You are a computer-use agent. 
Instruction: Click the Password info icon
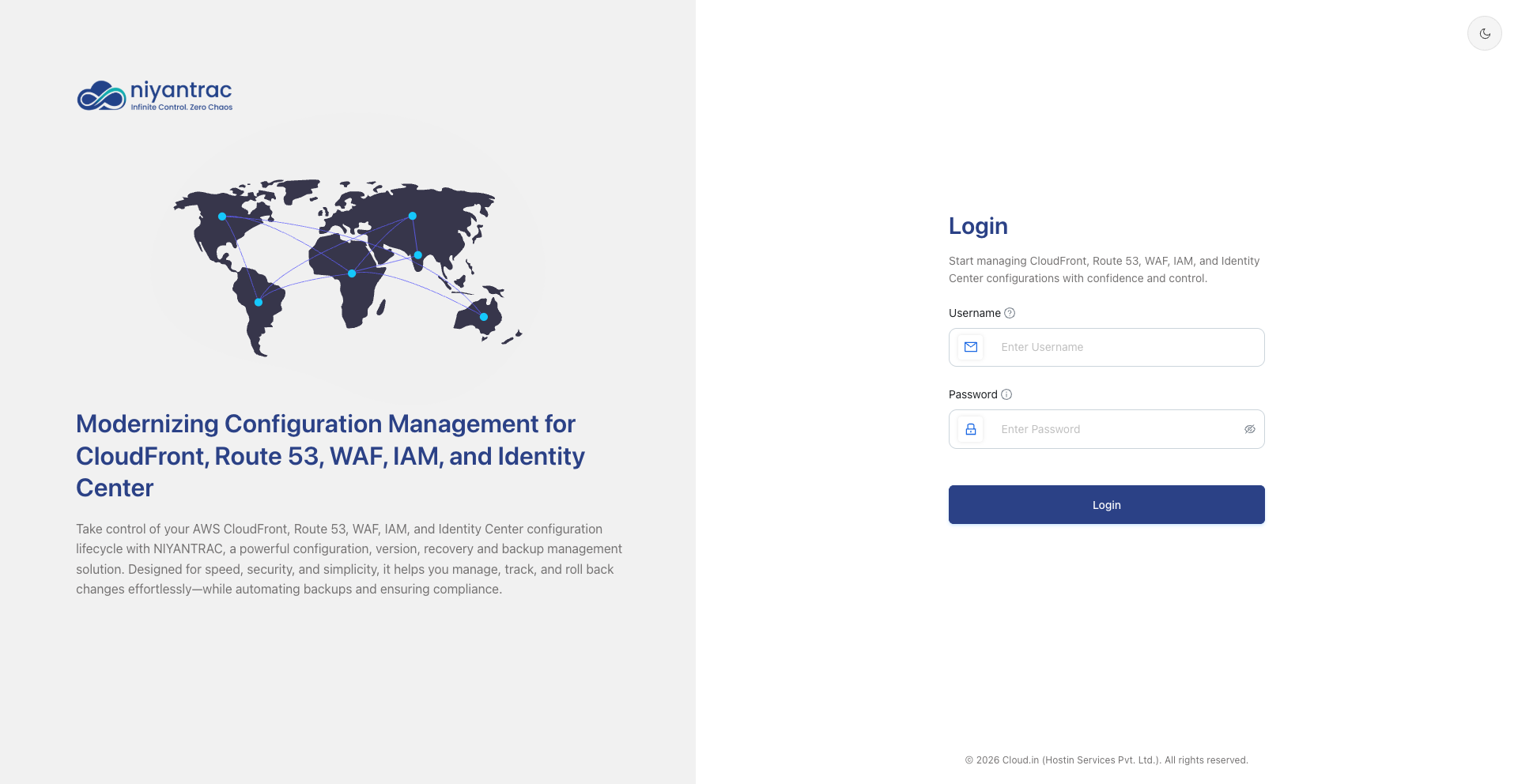[1006, 394]
